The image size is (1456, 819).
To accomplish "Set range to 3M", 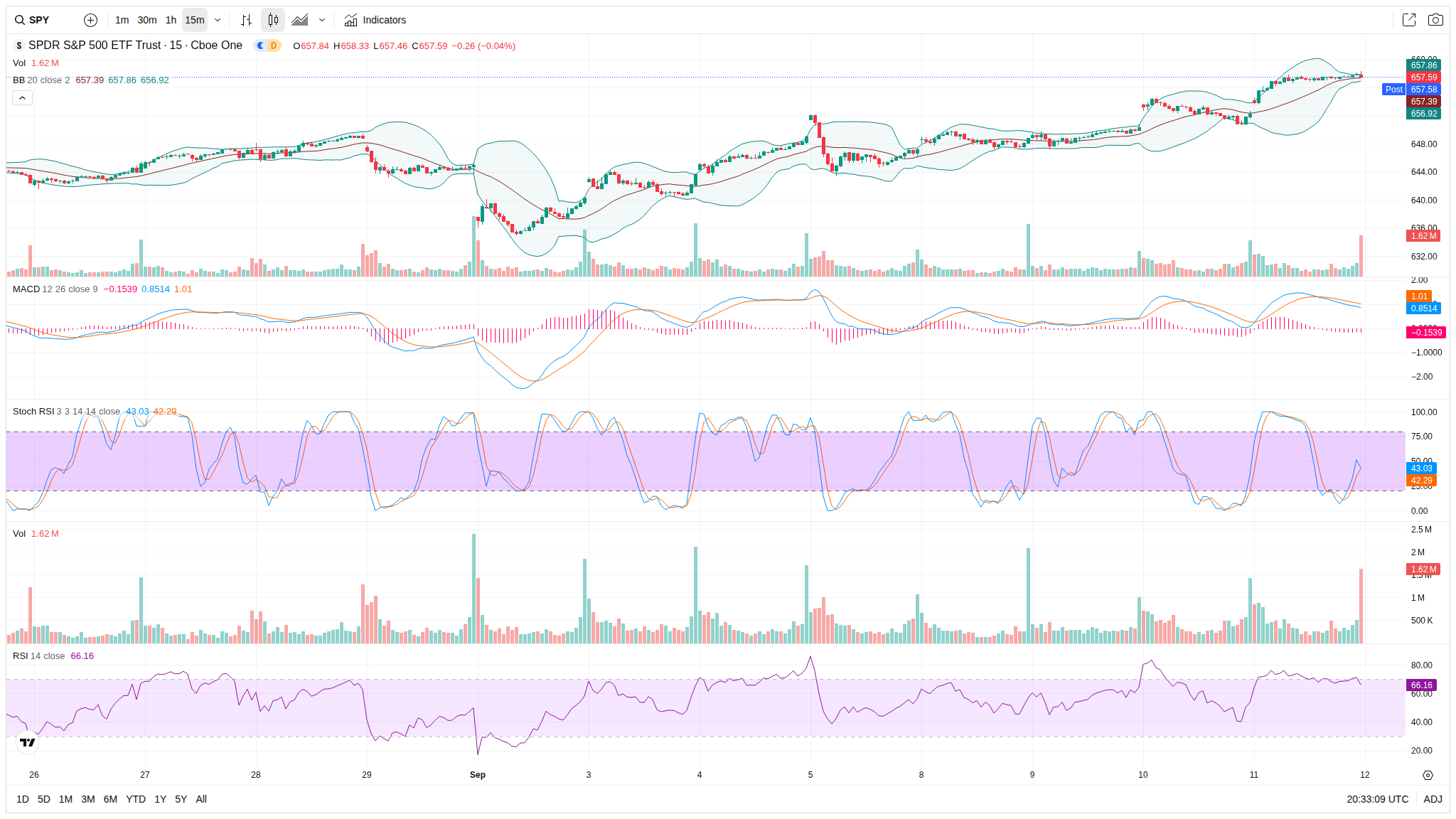I will point(88,799).
